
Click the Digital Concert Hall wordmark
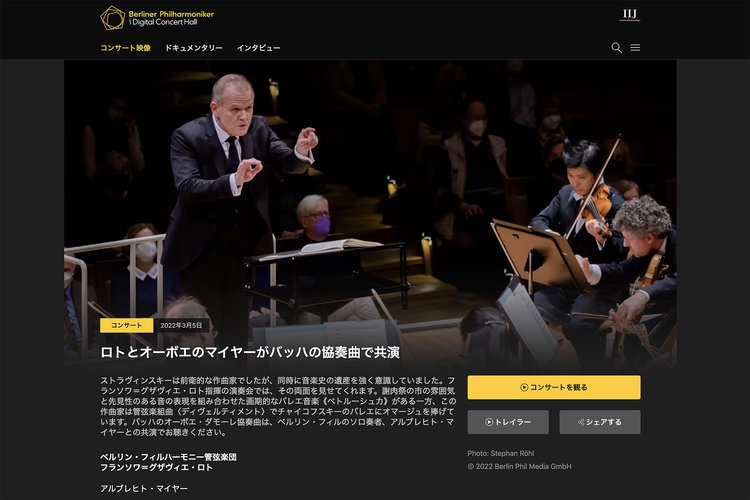(164, 22)
